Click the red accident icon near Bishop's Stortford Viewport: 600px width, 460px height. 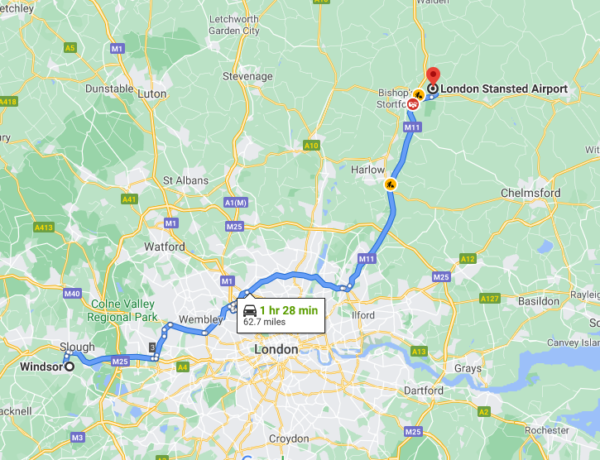(412, 104)
